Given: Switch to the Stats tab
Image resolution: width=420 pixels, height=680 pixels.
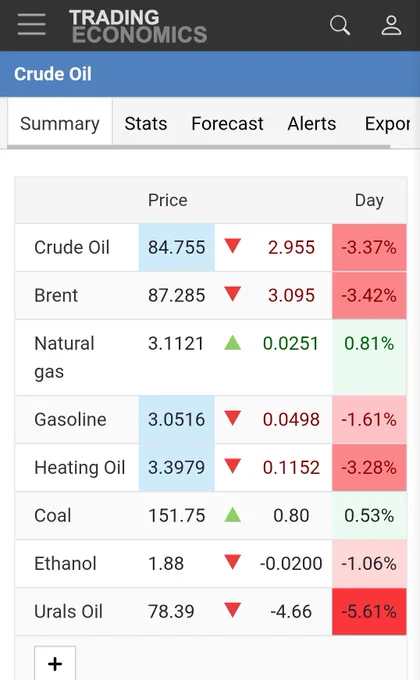Looking at the screenshot, I should coord(146,124).
